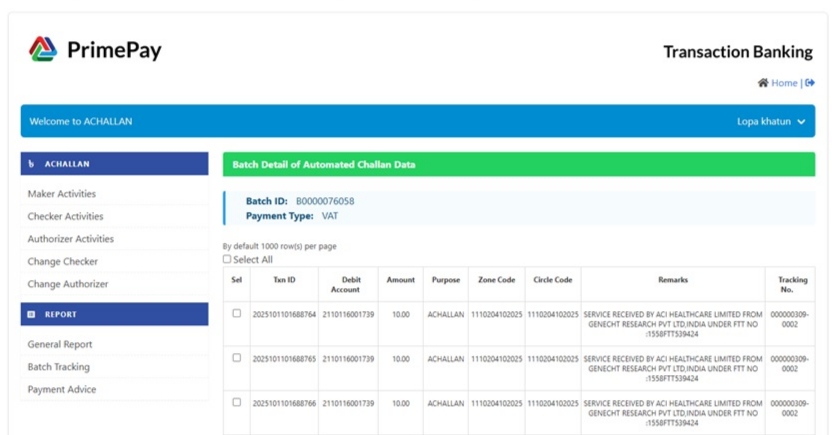Click the ACHALLAN sidebar header
This screenshot has height=435, width=840.
pyautogui.click(x=115, y=164)
